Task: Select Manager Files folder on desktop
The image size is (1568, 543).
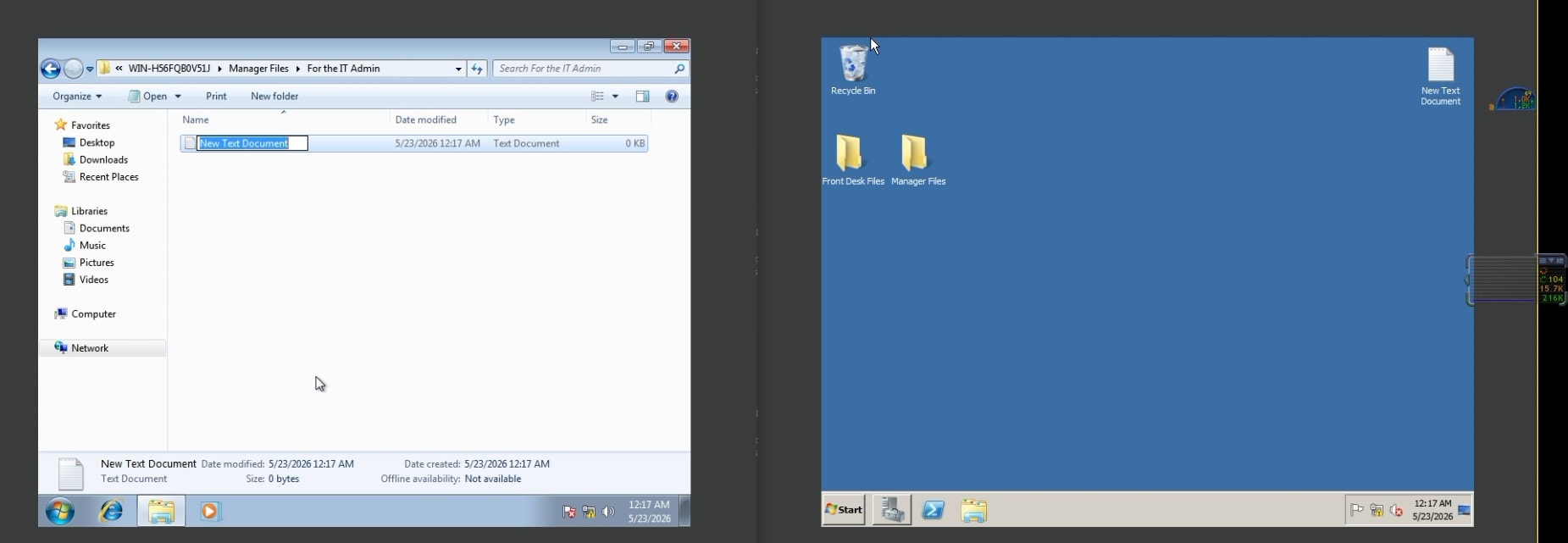Action: (x=918, y=159)
